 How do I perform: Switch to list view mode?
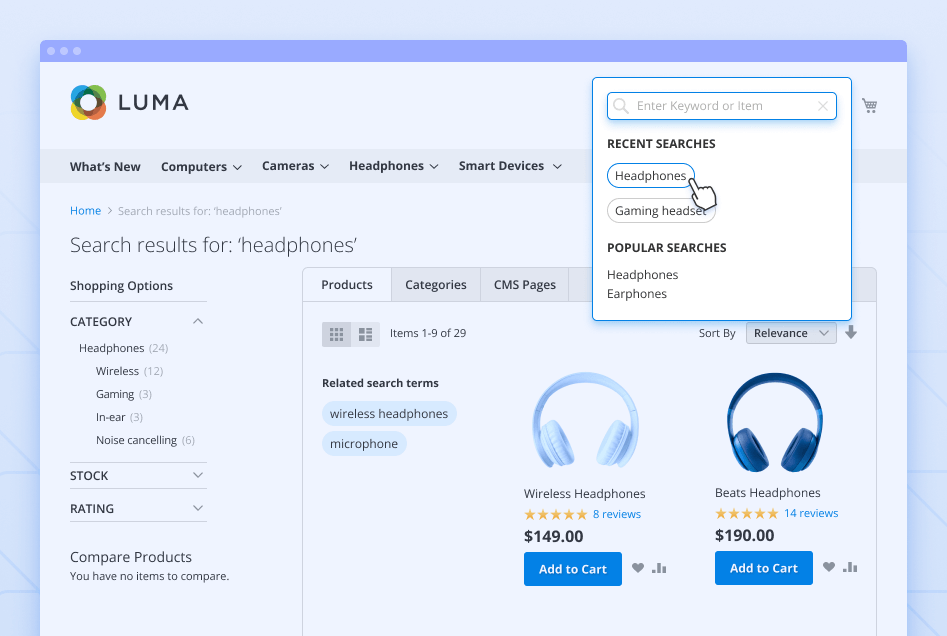tap(365, 334)
